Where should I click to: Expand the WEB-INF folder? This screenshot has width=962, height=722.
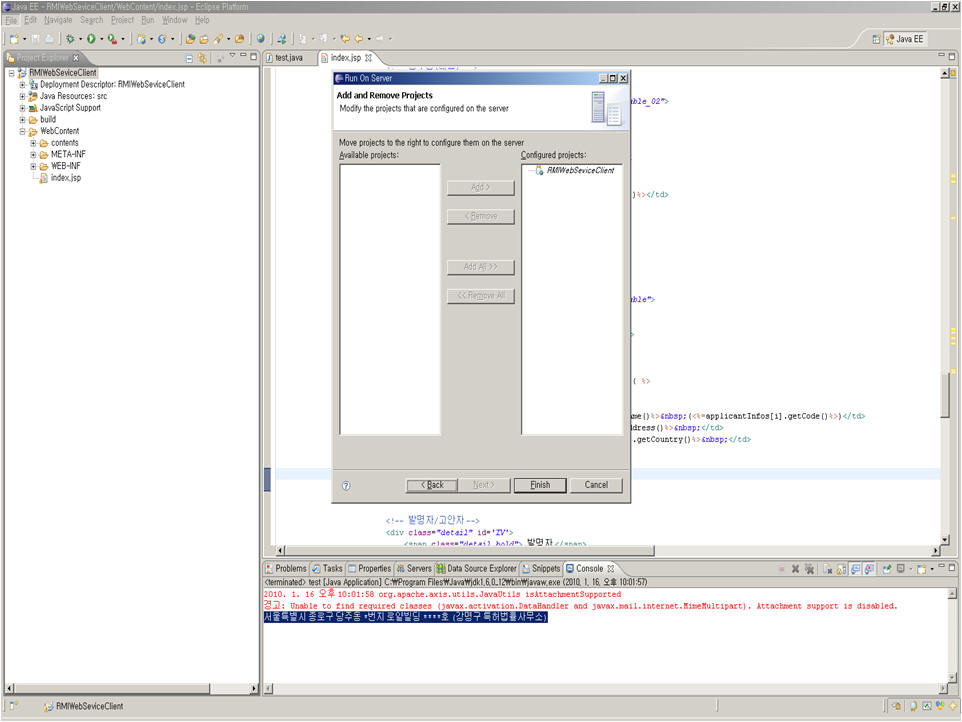click(x=33, y=166)
